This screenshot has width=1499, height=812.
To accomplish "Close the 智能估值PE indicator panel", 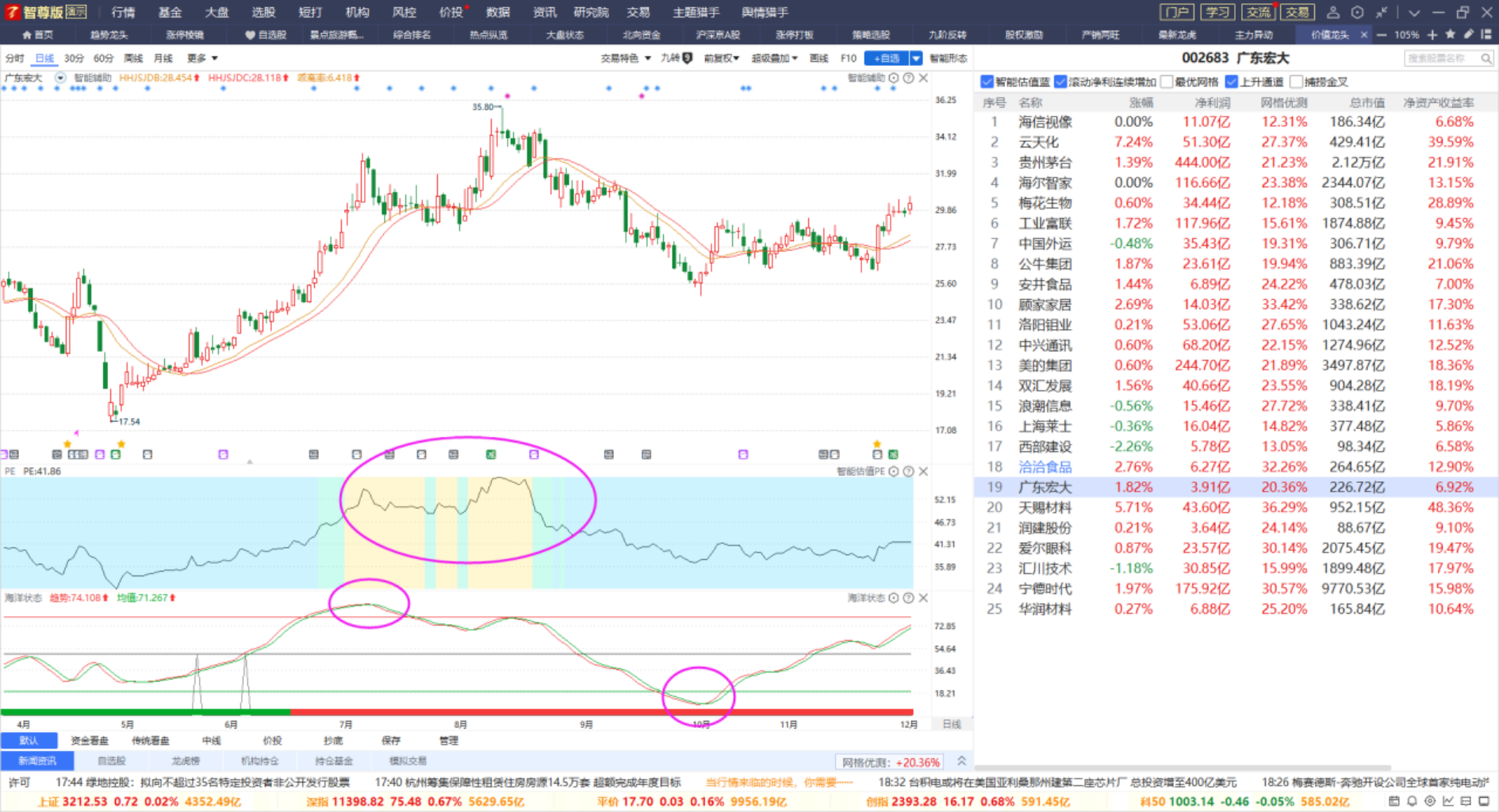I will (x=923, y=471).
